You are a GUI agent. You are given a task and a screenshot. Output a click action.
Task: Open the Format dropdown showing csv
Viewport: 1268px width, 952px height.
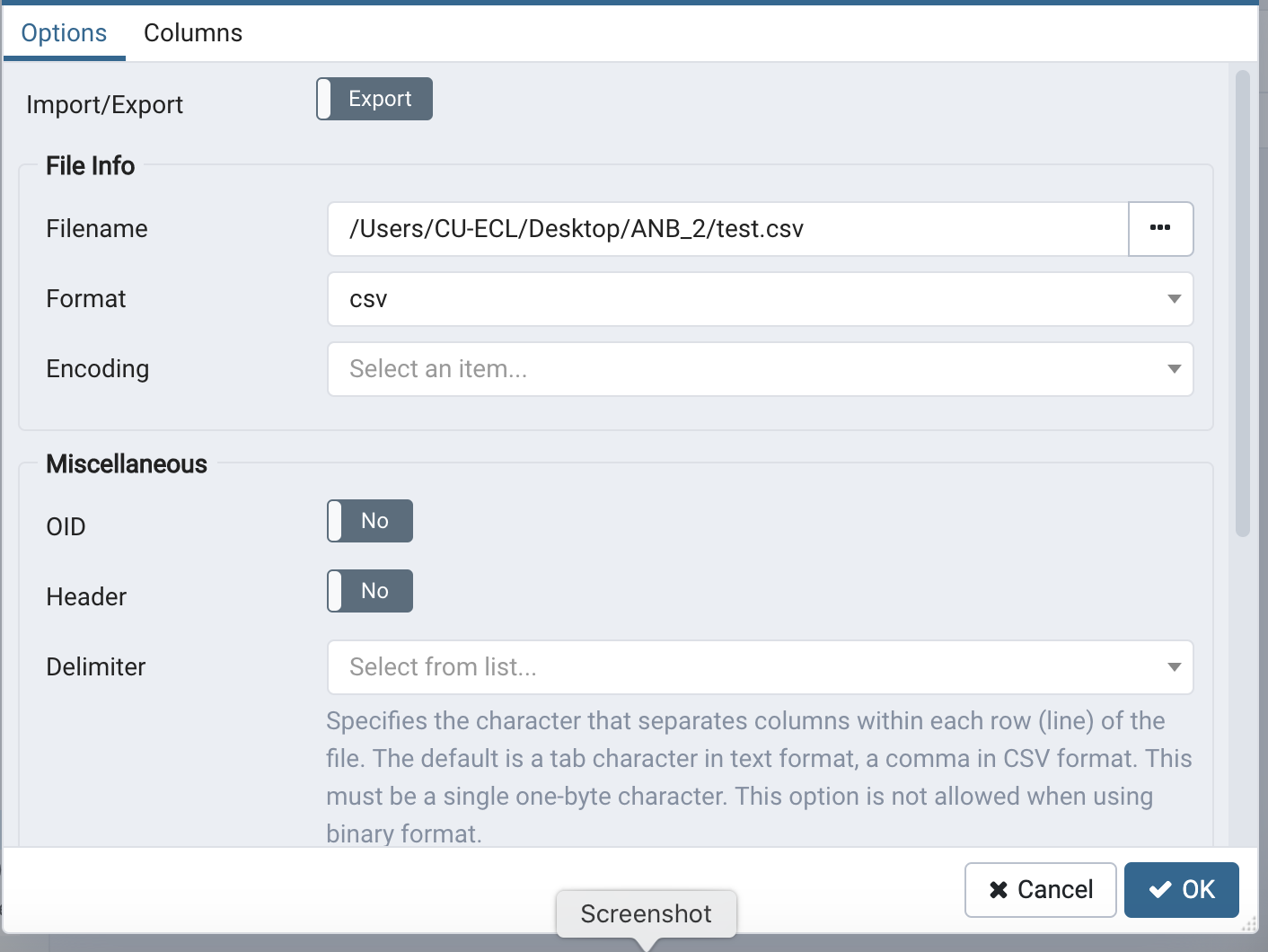click(x=745, y=299)
